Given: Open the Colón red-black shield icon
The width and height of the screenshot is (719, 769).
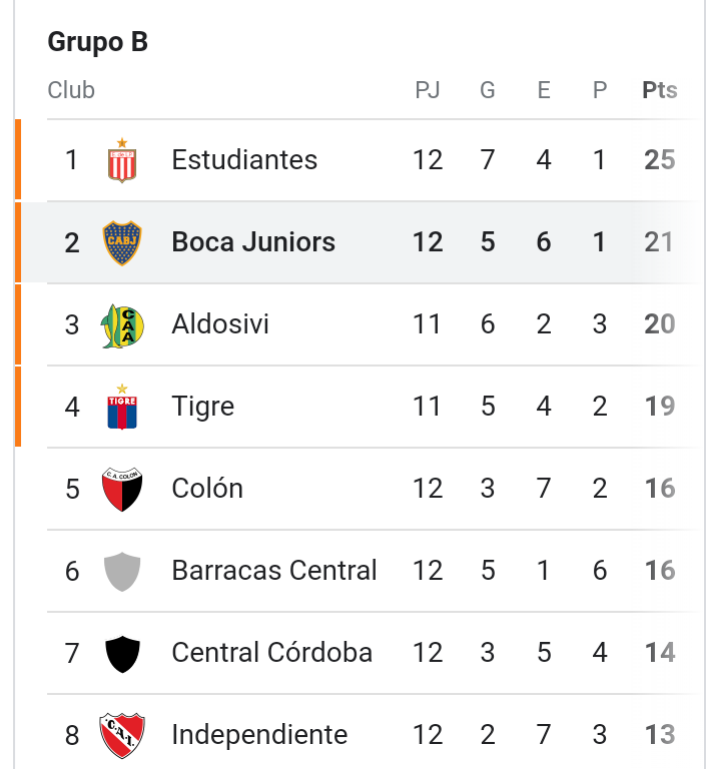Looking at the screenshot, I should pos(122,489).
